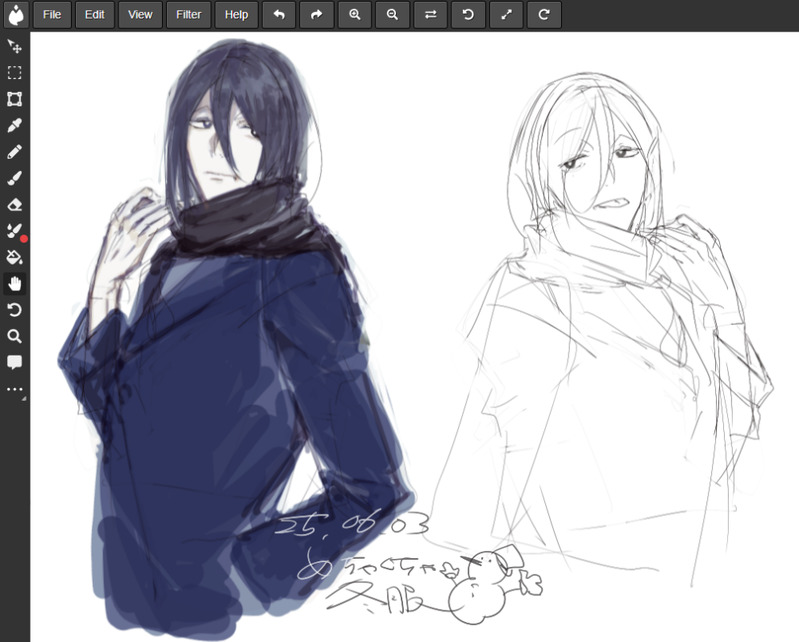Select the Eyedropper color picker tool
The width and height of the screenshot is (799, 642).
coord(14,125)
